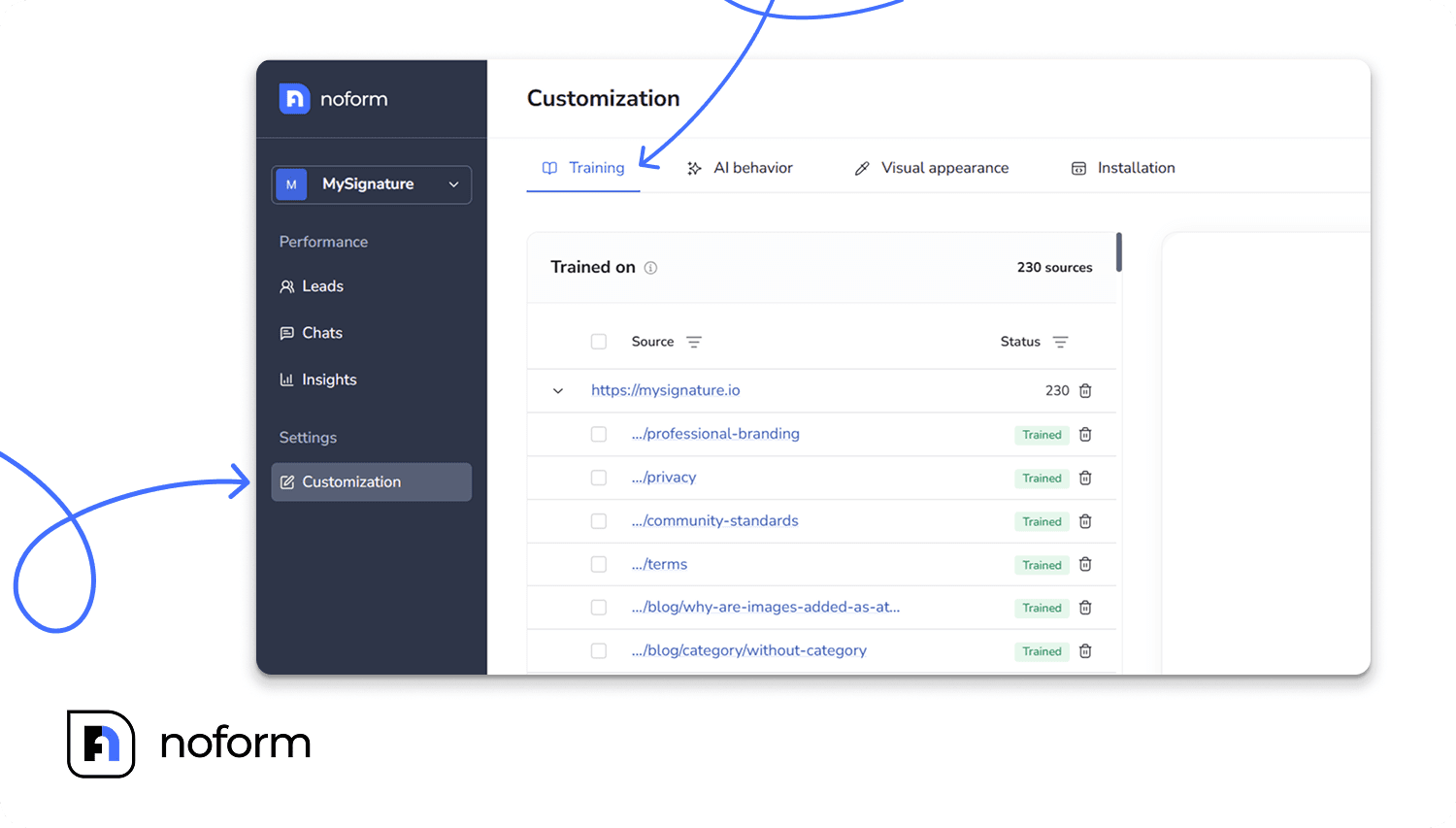The image size is (1456, 828).
Task: Collapse the https://mysignature.io source list
Action: [558, 390]
